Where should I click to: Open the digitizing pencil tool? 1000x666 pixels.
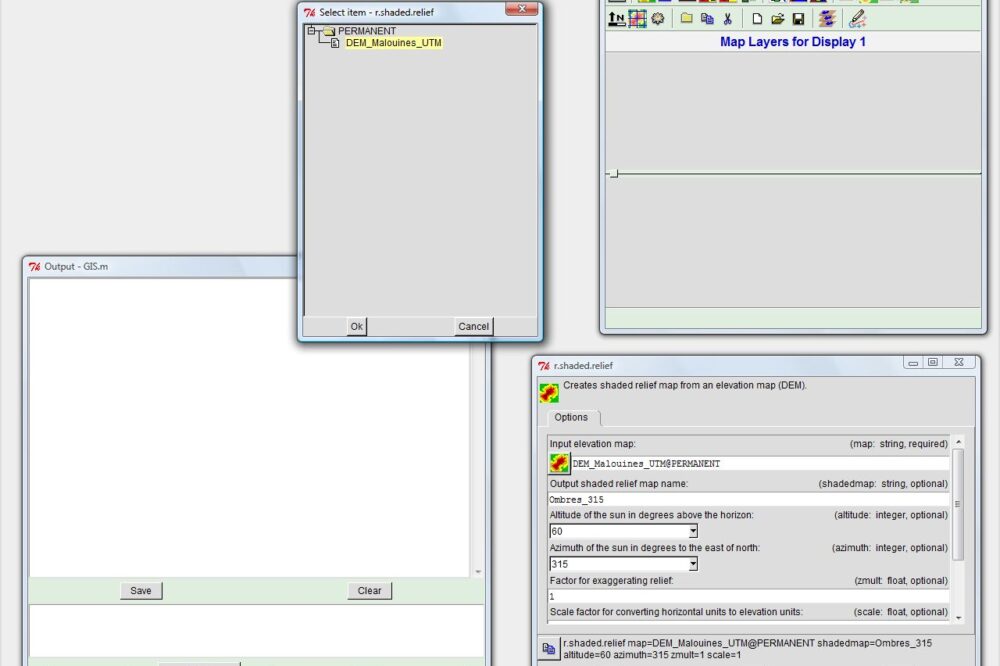(x=857, y=19)
